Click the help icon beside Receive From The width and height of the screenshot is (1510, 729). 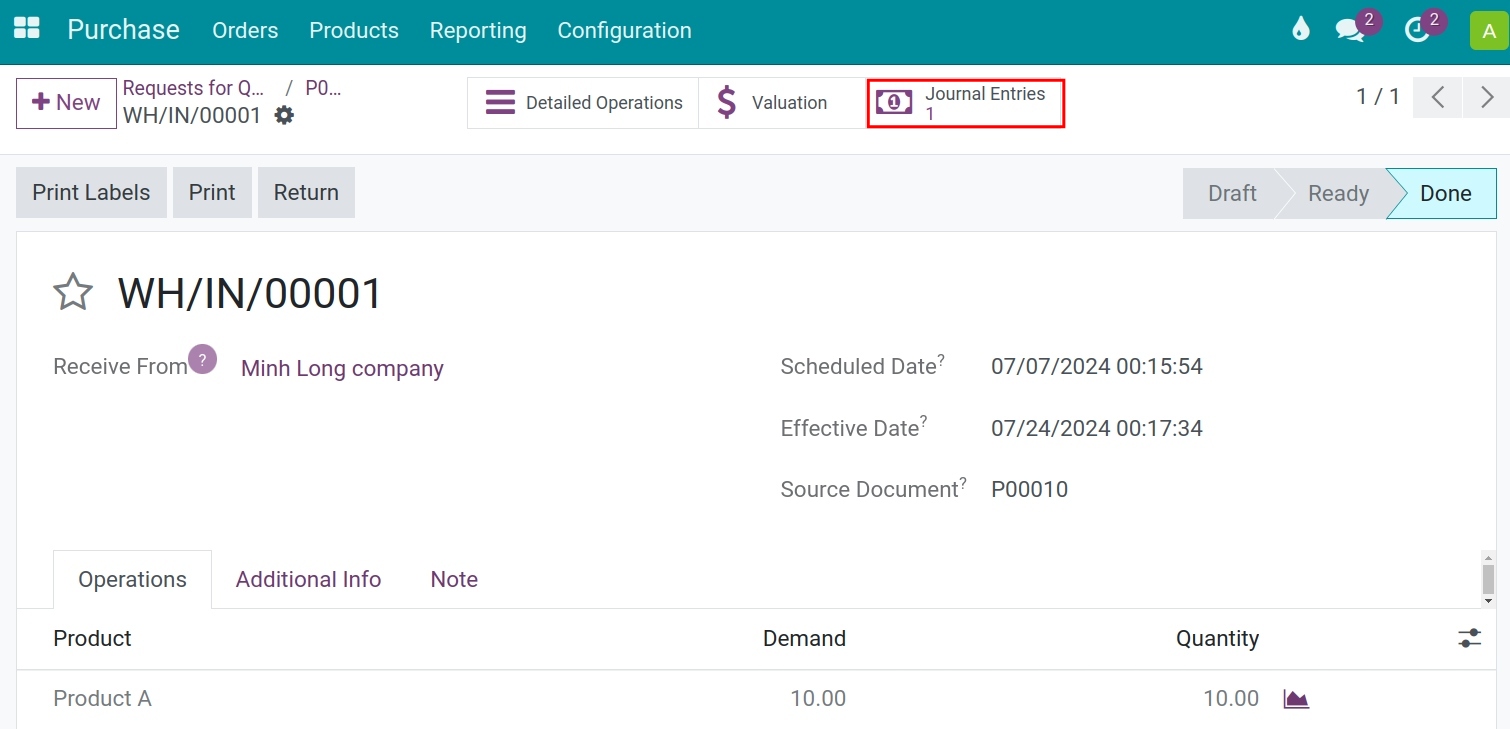[203, 359]
